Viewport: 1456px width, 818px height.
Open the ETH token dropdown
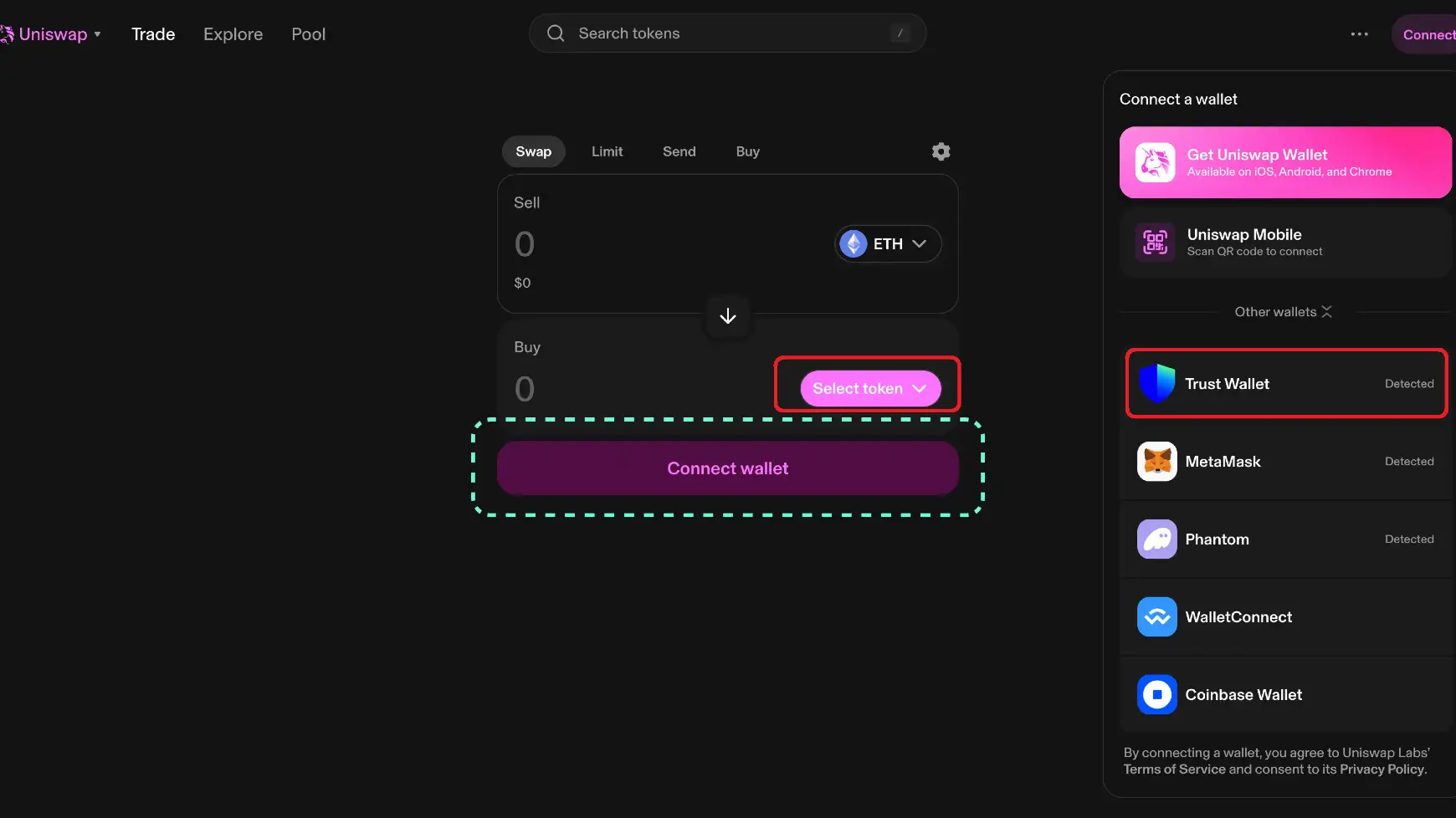[888, 243]
